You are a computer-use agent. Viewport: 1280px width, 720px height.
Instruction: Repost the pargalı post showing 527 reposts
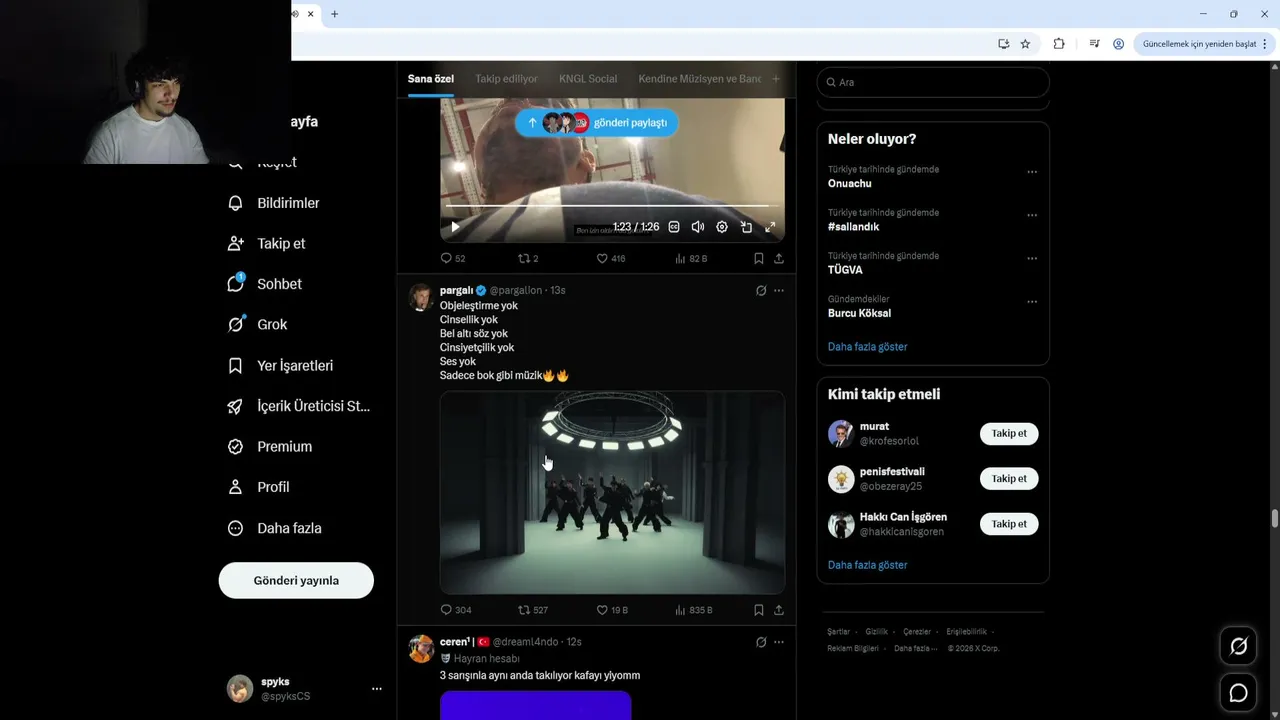[x=533, y=610]
